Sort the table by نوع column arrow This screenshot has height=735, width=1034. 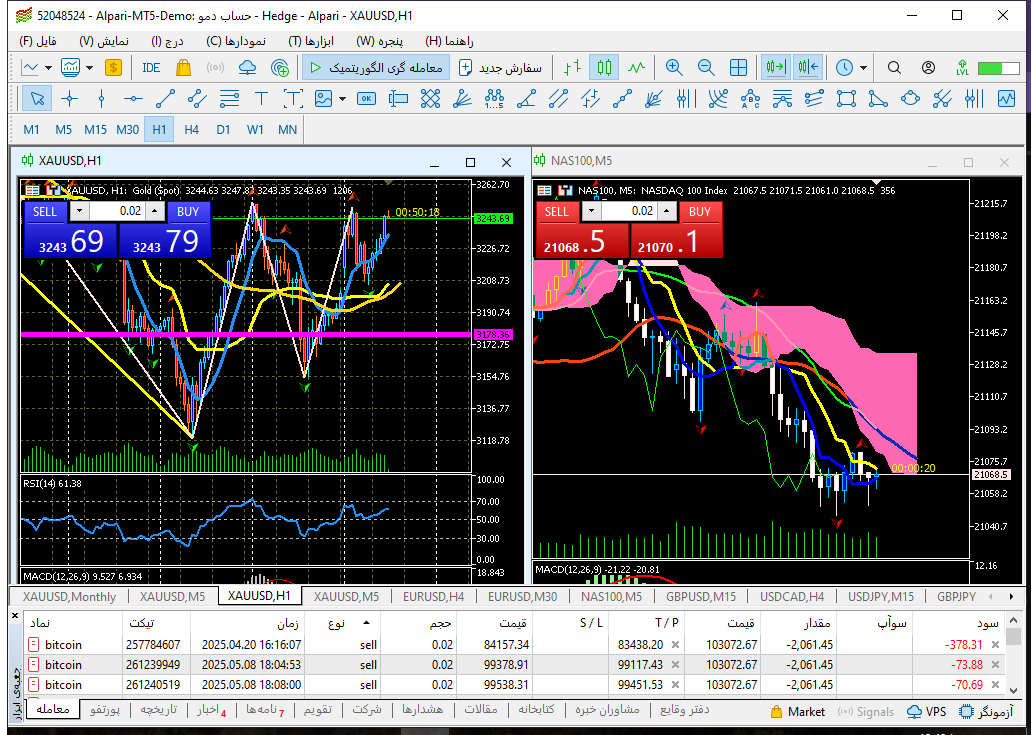366,623
